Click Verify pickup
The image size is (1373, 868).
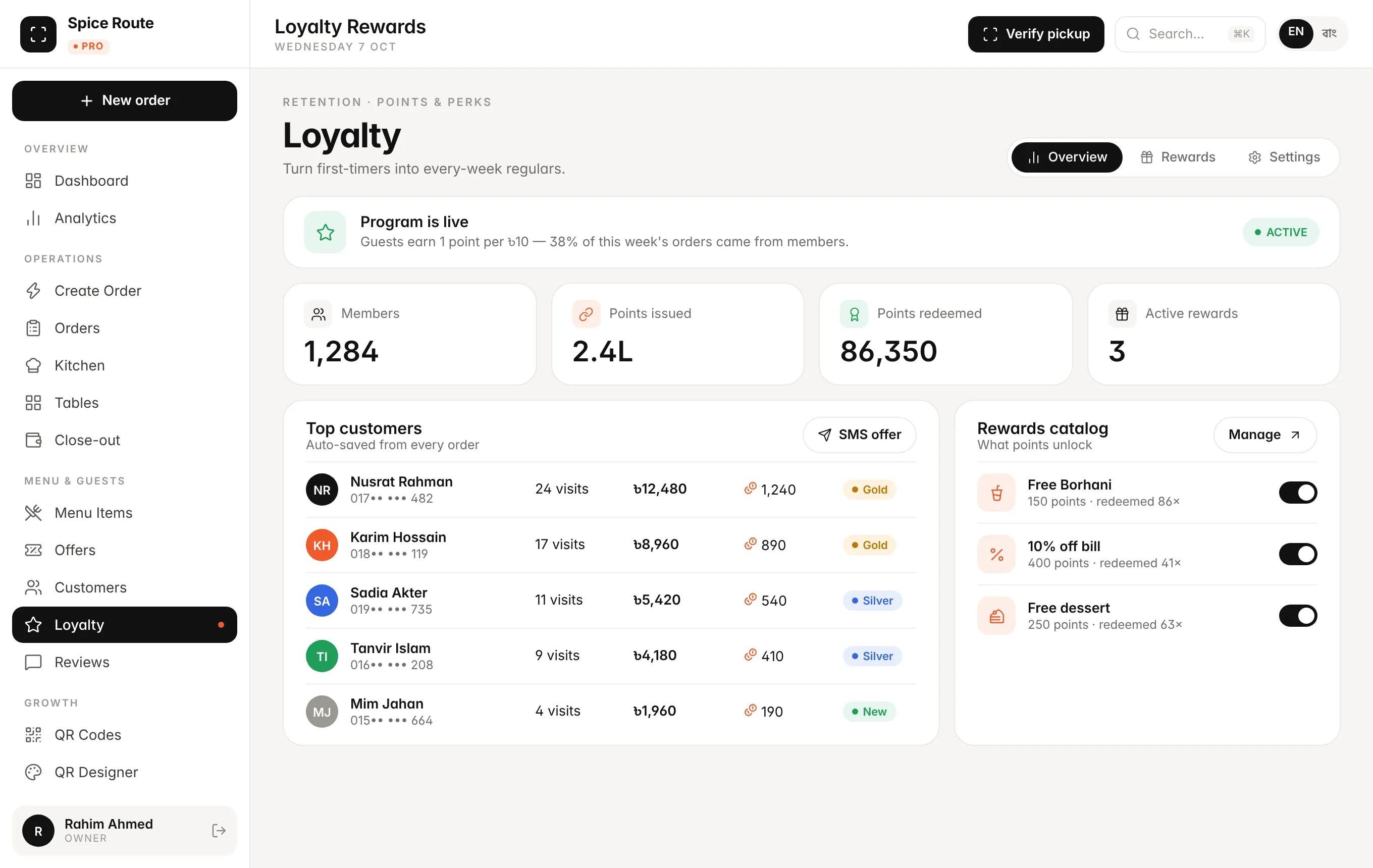1036,34
